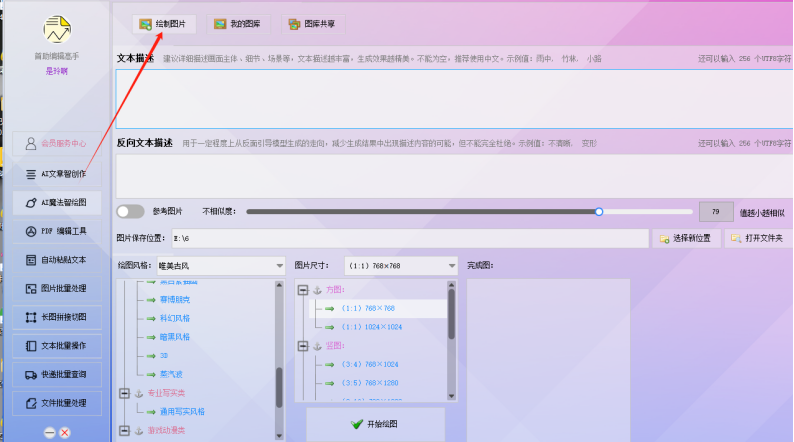Click the 自动粘贴文本 sidebar icon
Viewport: 794px width, 442px height.
click(31, 260)
